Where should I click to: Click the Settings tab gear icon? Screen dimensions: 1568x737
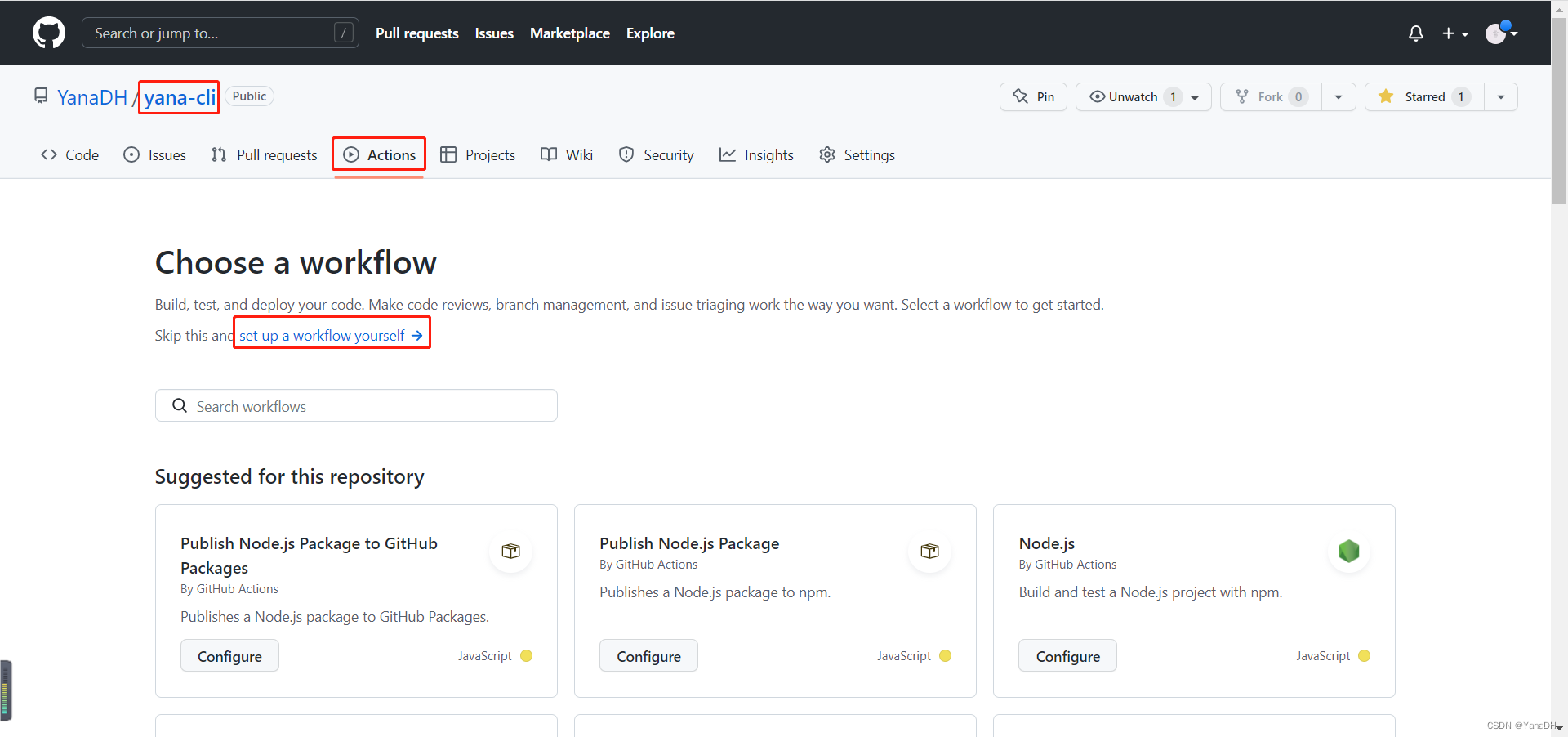tap(827, 154)
